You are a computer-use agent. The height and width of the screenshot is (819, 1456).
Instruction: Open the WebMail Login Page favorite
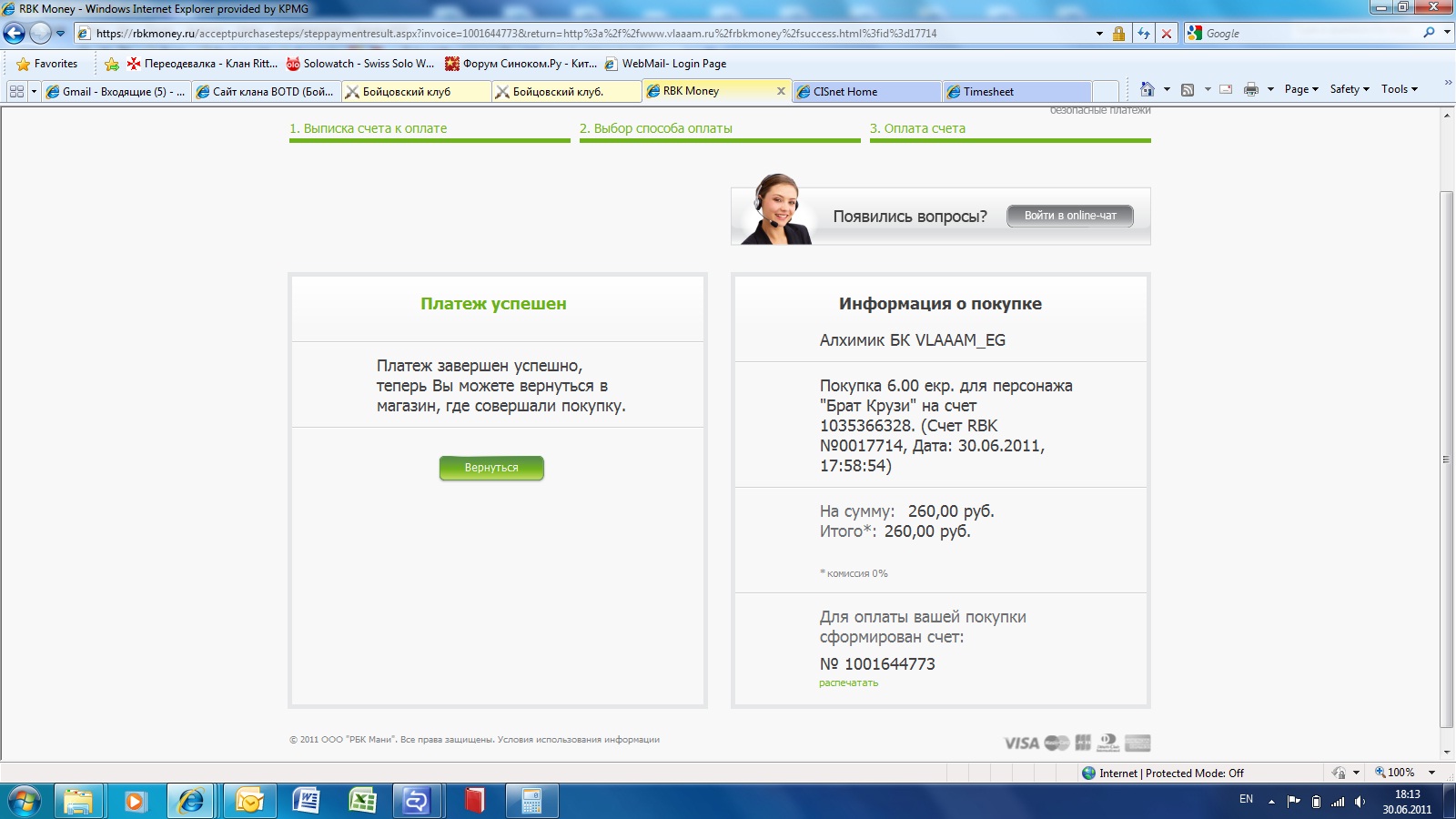pyautogui.click(x=665, y=64)
